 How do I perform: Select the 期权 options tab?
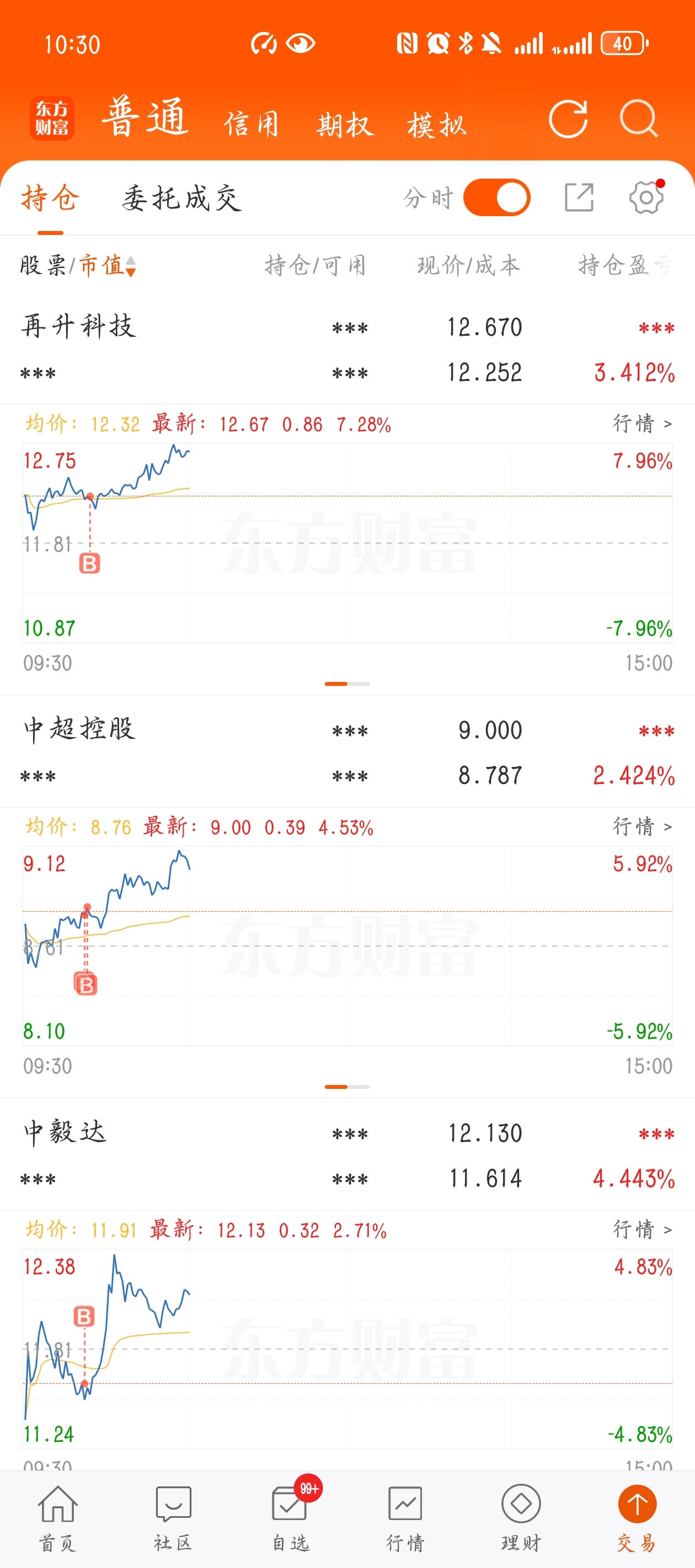(344, 125)
